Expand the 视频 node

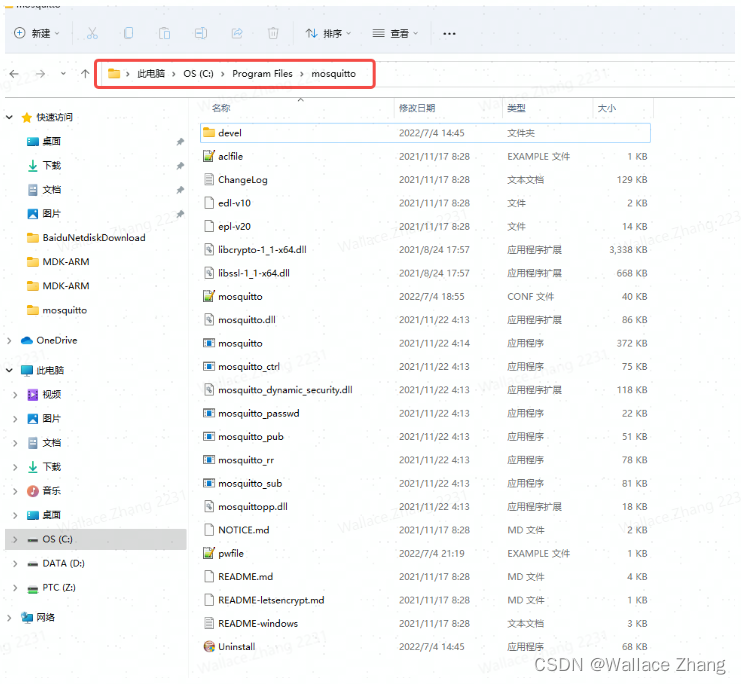15,395
